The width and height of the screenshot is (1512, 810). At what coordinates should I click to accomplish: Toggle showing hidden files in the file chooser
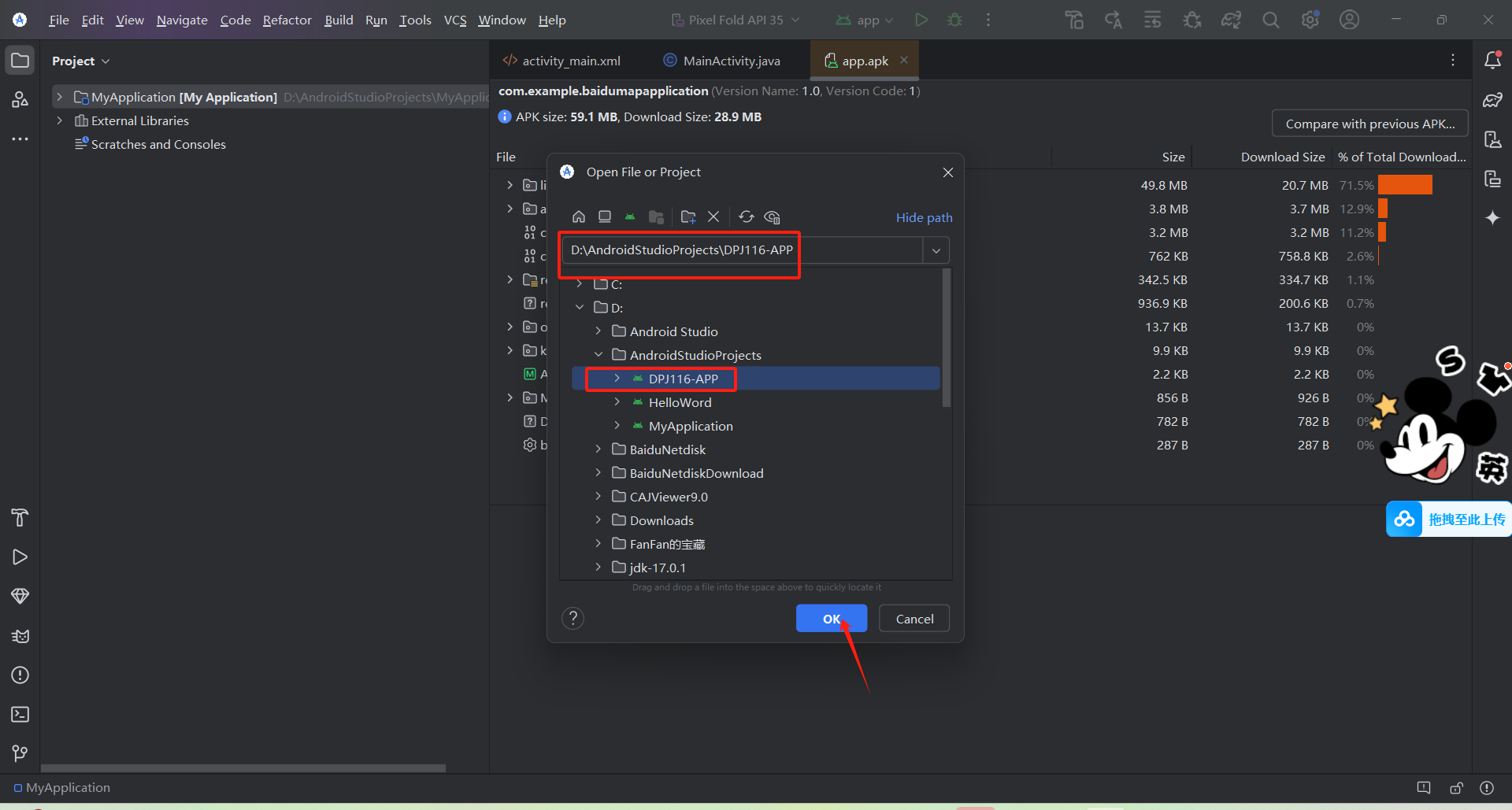point(772,217)
